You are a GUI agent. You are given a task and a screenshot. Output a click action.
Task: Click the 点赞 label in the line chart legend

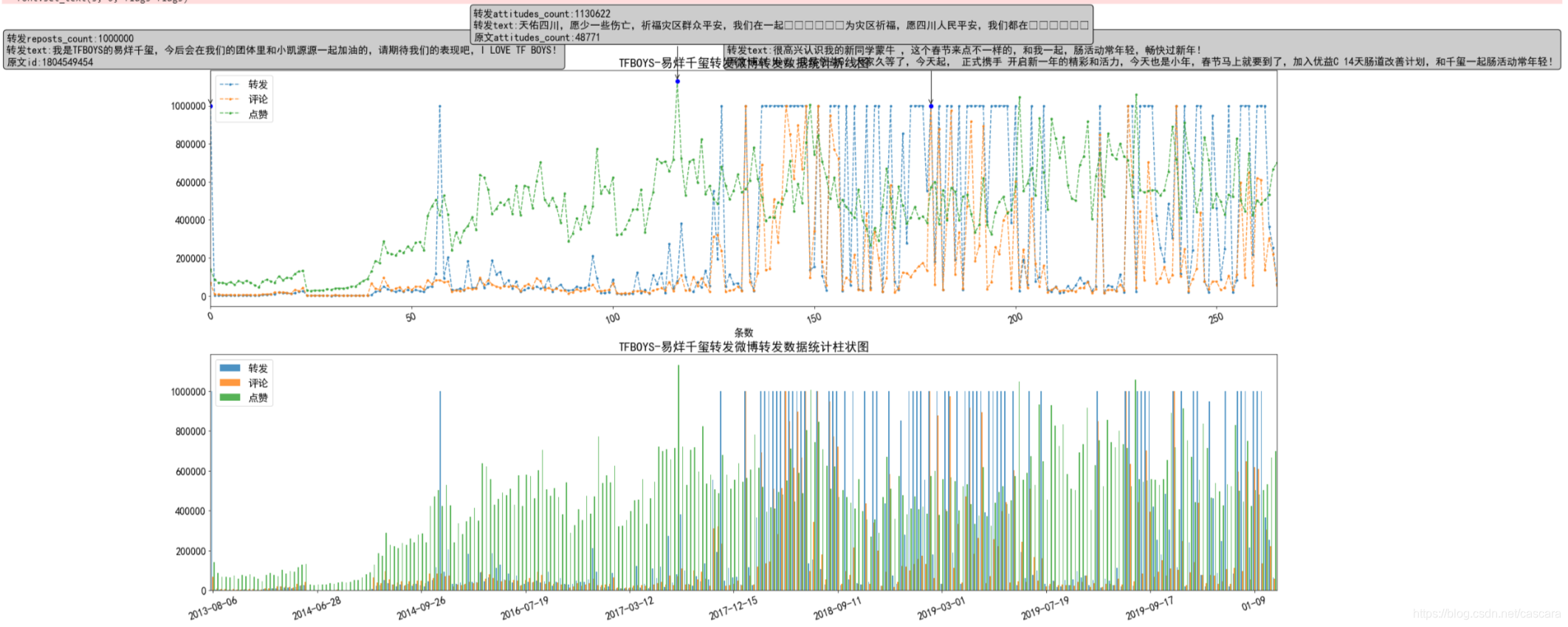tap(258, 114)
